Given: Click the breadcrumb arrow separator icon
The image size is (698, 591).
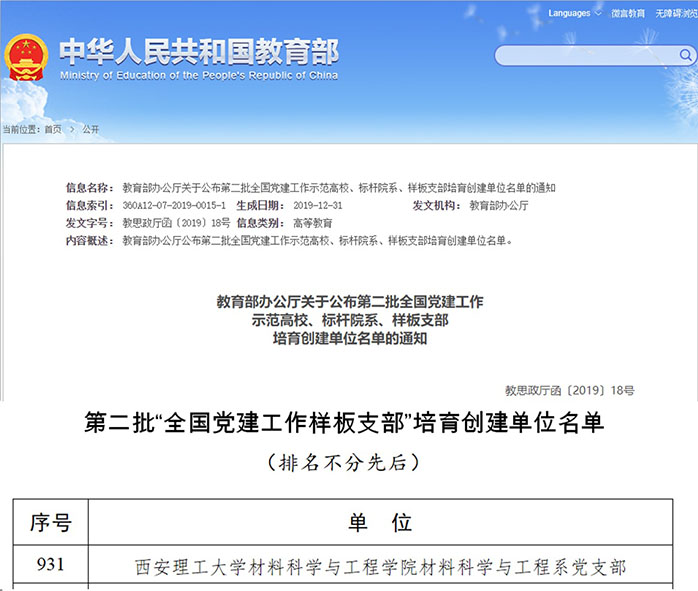Looking at the screenshot, I should 72,130.
